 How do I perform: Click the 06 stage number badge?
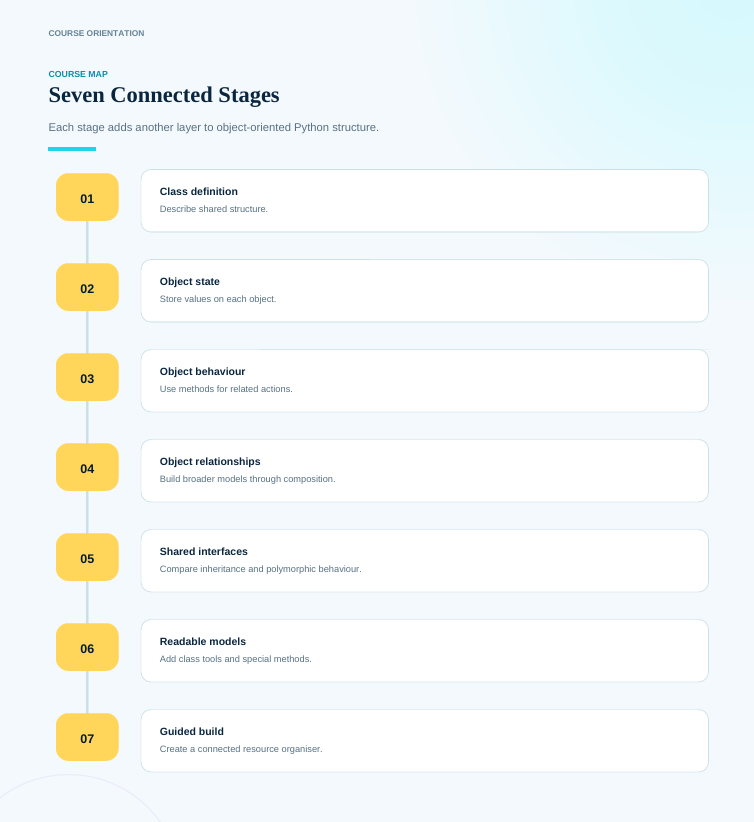87,647
